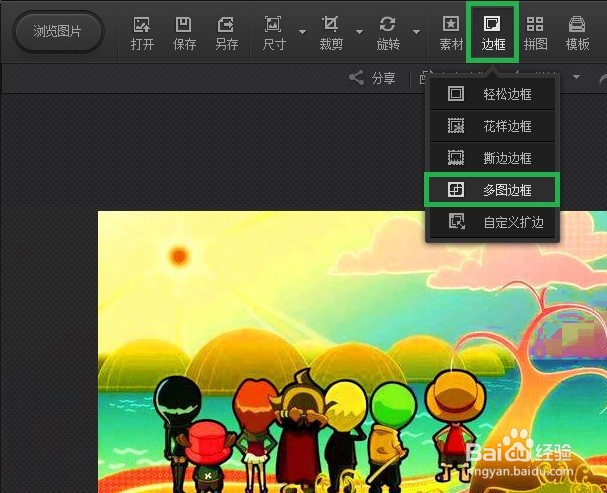
Task: Expand the secondary toolbar dropdown arrow
Action: tap(576, 77)
